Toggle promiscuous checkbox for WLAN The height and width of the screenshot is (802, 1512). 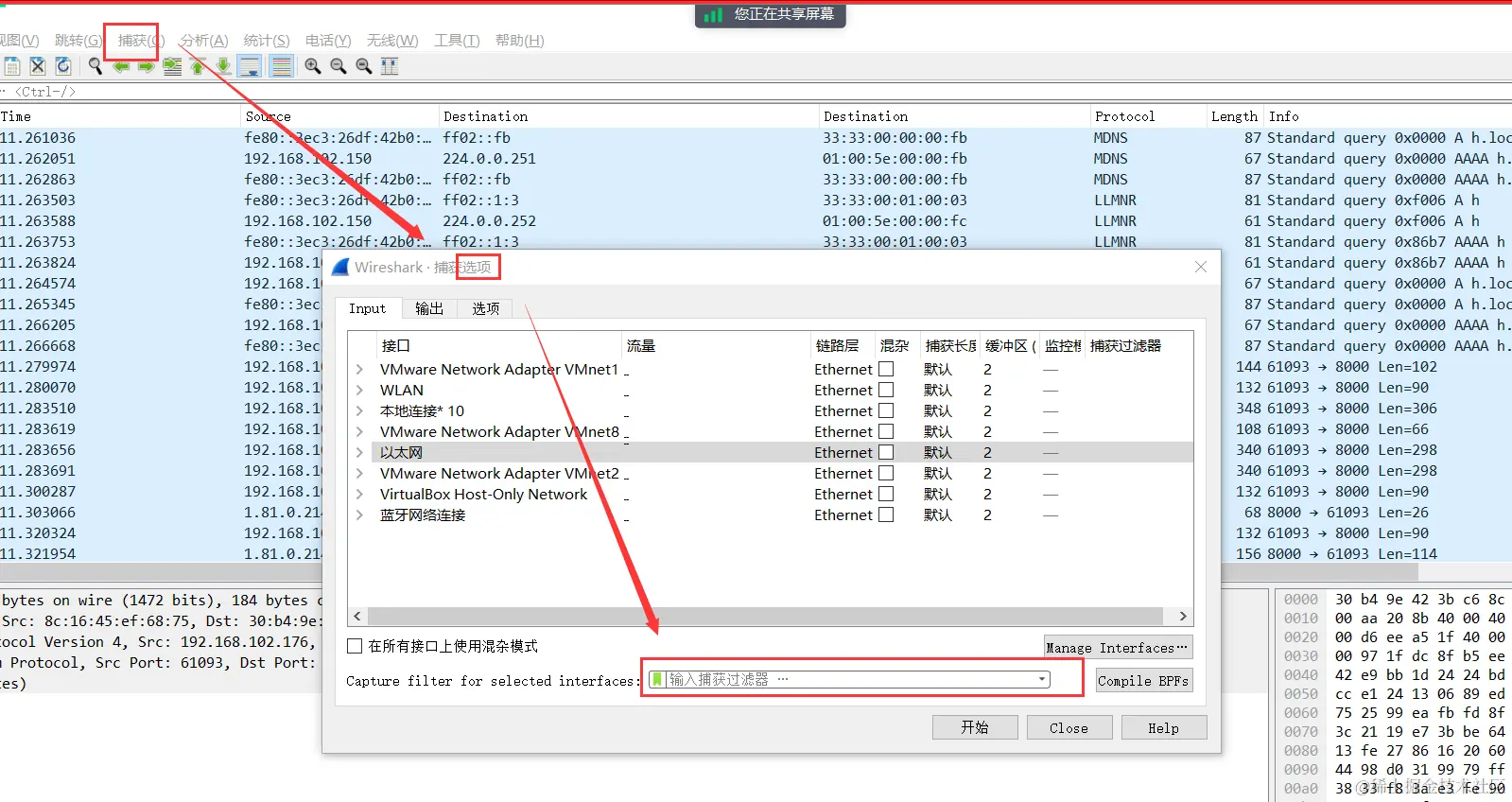tap(886, 390)
